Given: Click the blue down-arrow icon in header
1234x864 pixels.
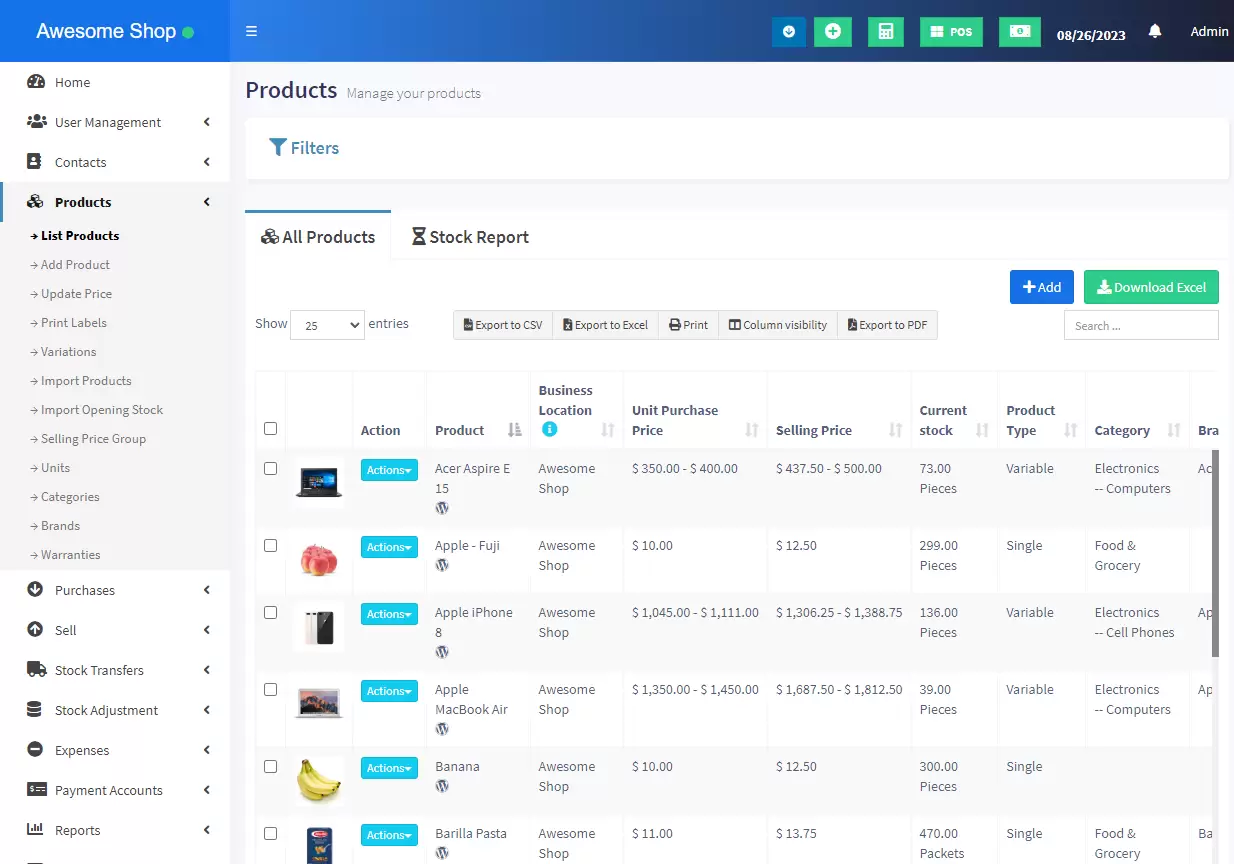Looking at the screenshot, I should click(x=789, y=32).
